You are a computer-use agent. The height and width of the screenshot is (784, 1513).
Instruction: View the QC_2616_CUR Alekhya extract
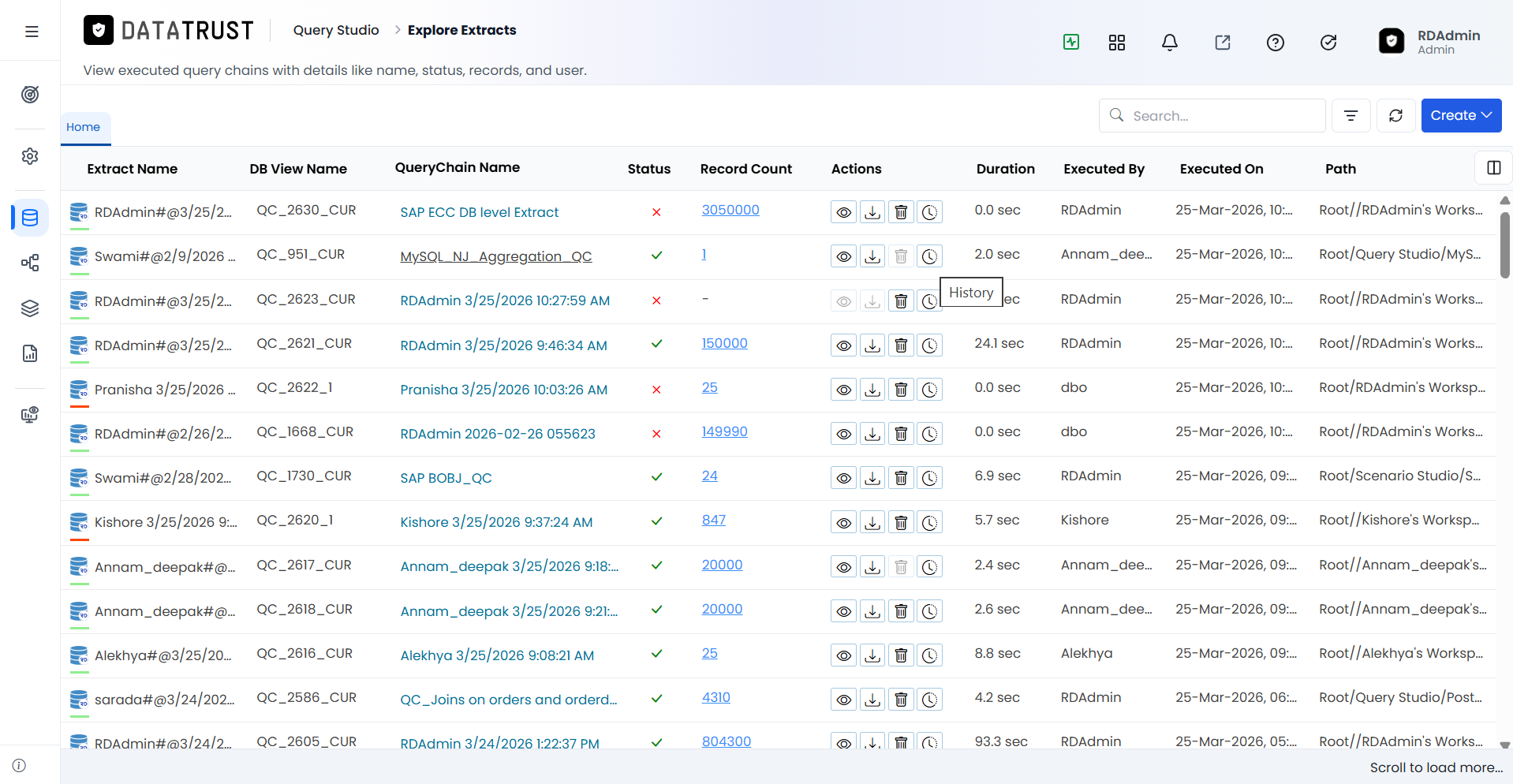point(843,655)
